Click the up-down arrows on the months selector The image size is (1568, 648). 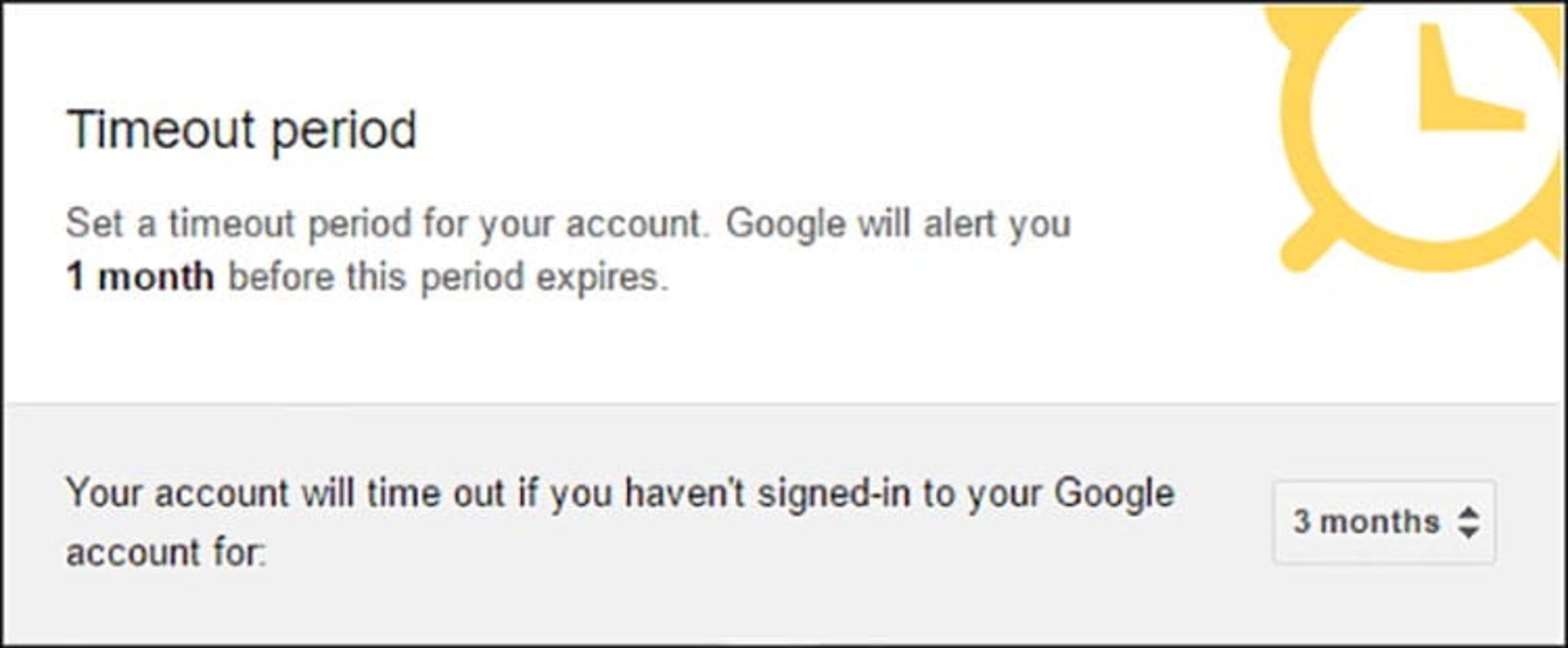(x=1468, y=522)
